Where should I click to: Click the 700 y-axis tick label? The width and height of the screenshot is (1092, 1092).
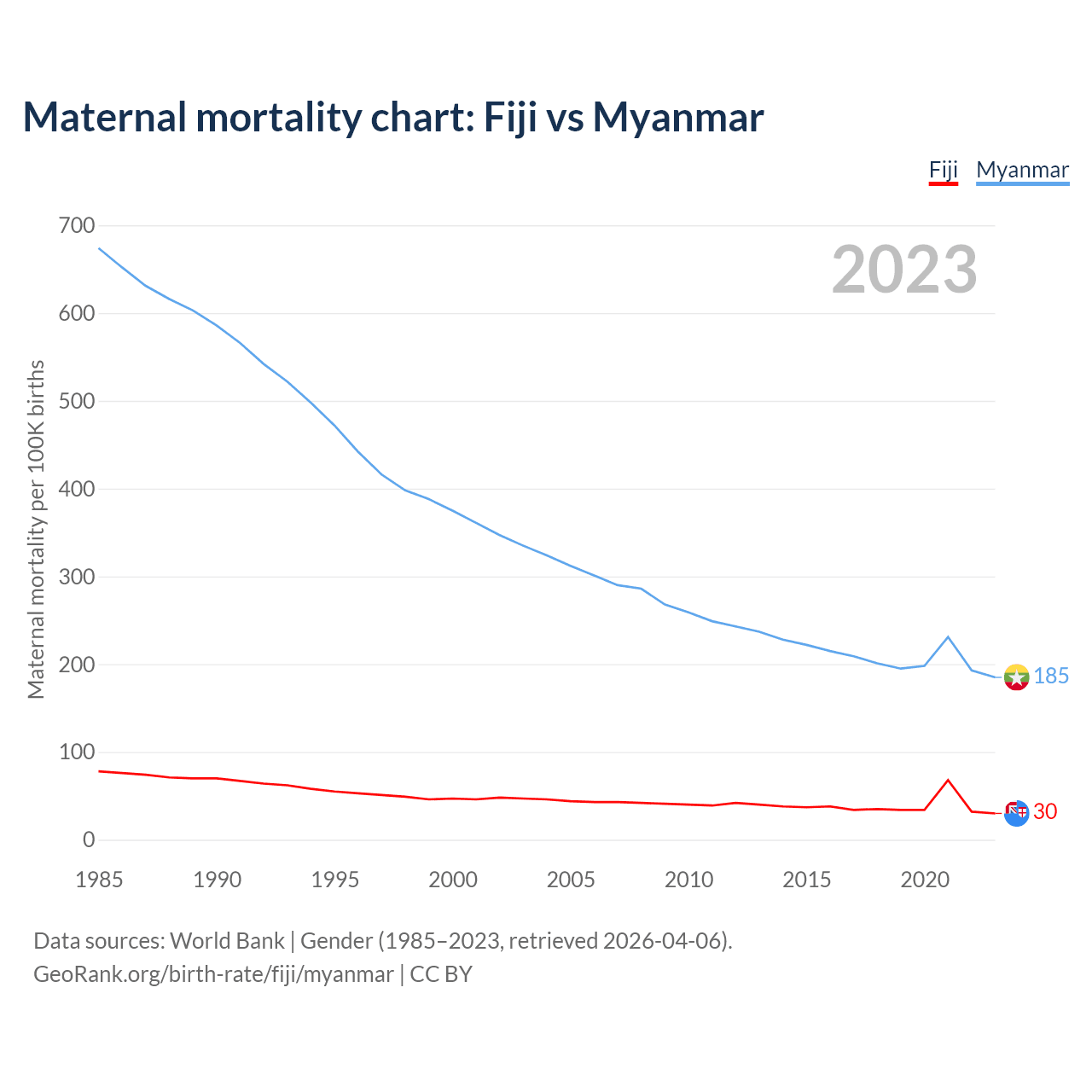pos(77,226)
